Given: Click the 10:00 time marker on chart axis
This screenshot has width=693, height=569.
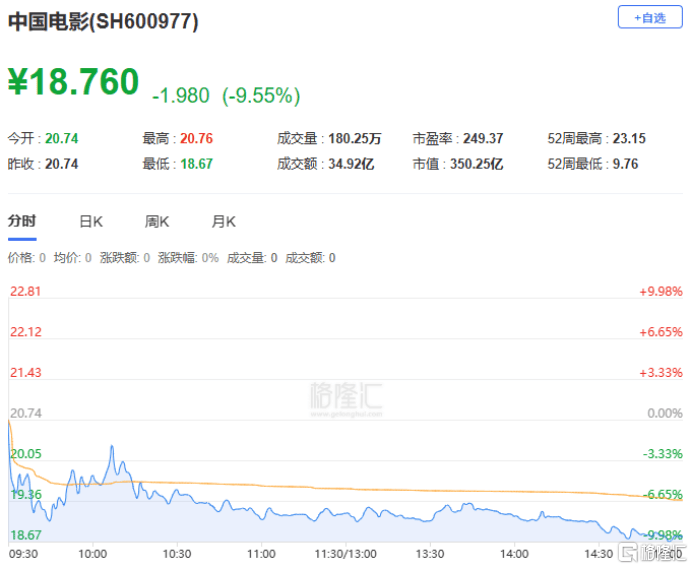Looking at the screenshot, I should coord(92,553).
